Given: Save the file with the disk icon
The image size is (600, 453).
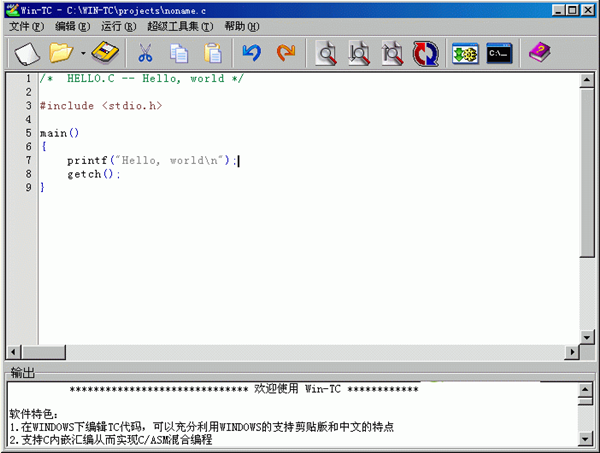Looking at the screenshot, I should 105,52.
